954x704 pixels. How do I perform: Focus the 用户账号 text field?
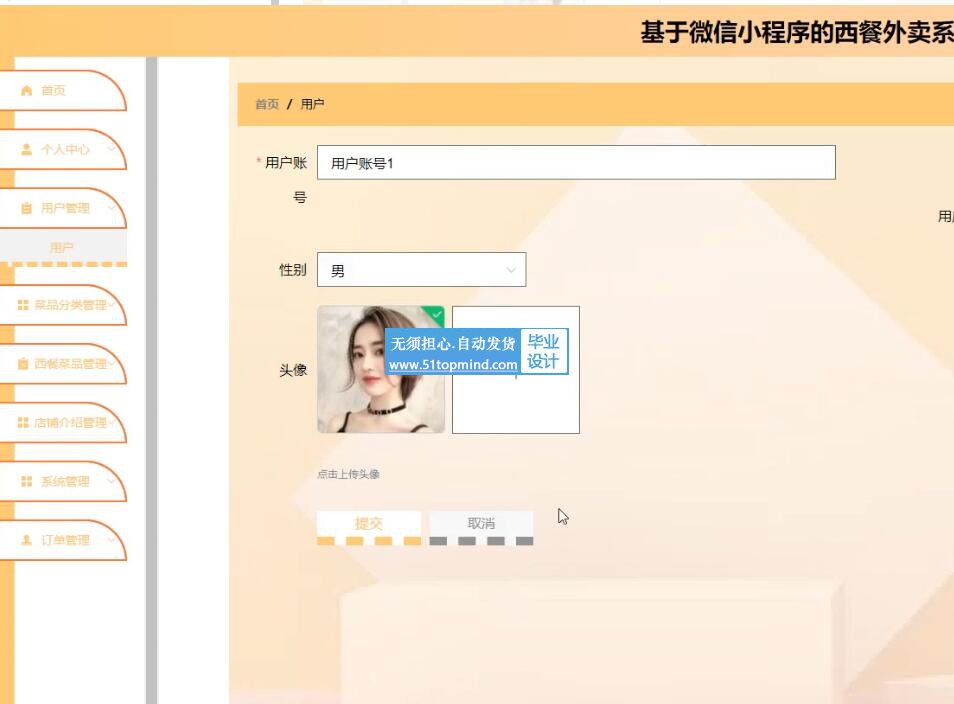(575, 163)
